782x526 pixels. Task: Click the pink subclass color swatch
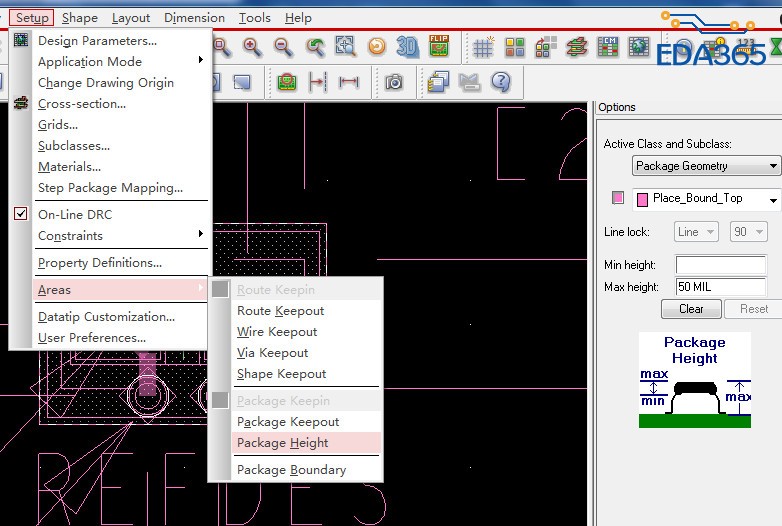pyautogui.click(x=618, y=198)
